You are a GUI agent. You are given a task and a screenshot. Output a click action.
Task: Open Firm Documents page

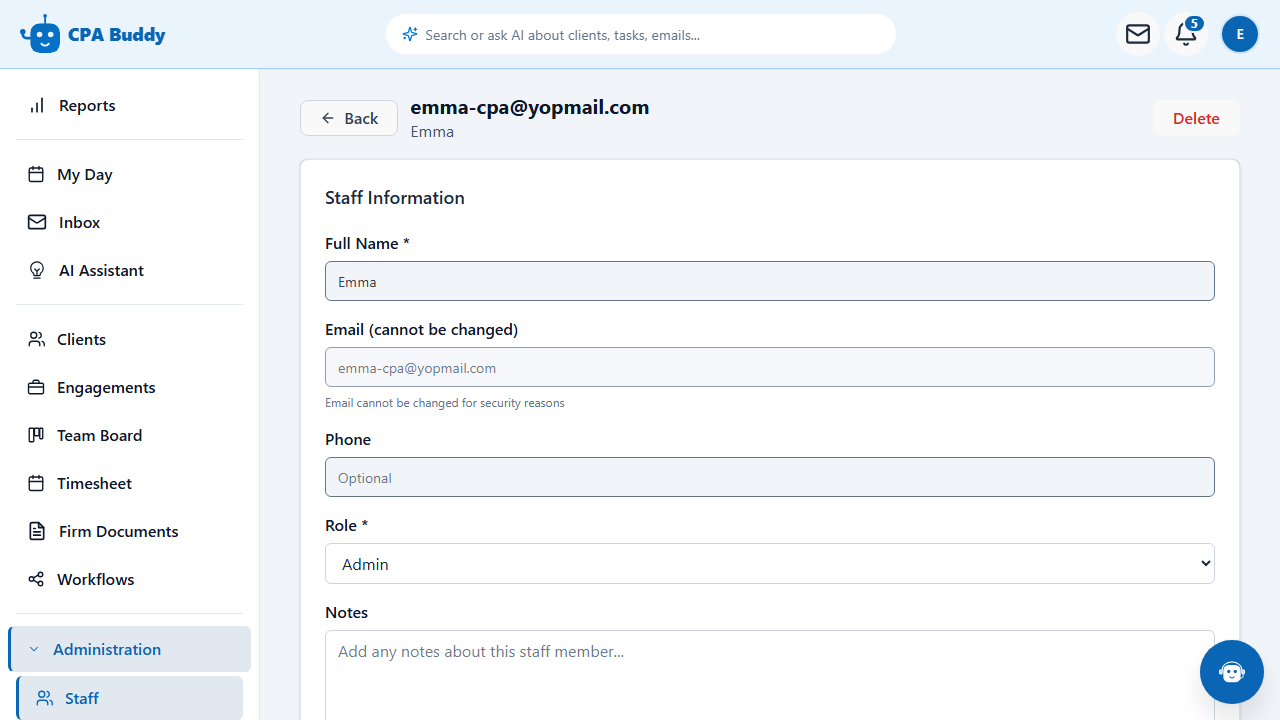pyautogui.click(x=129, y=531)
